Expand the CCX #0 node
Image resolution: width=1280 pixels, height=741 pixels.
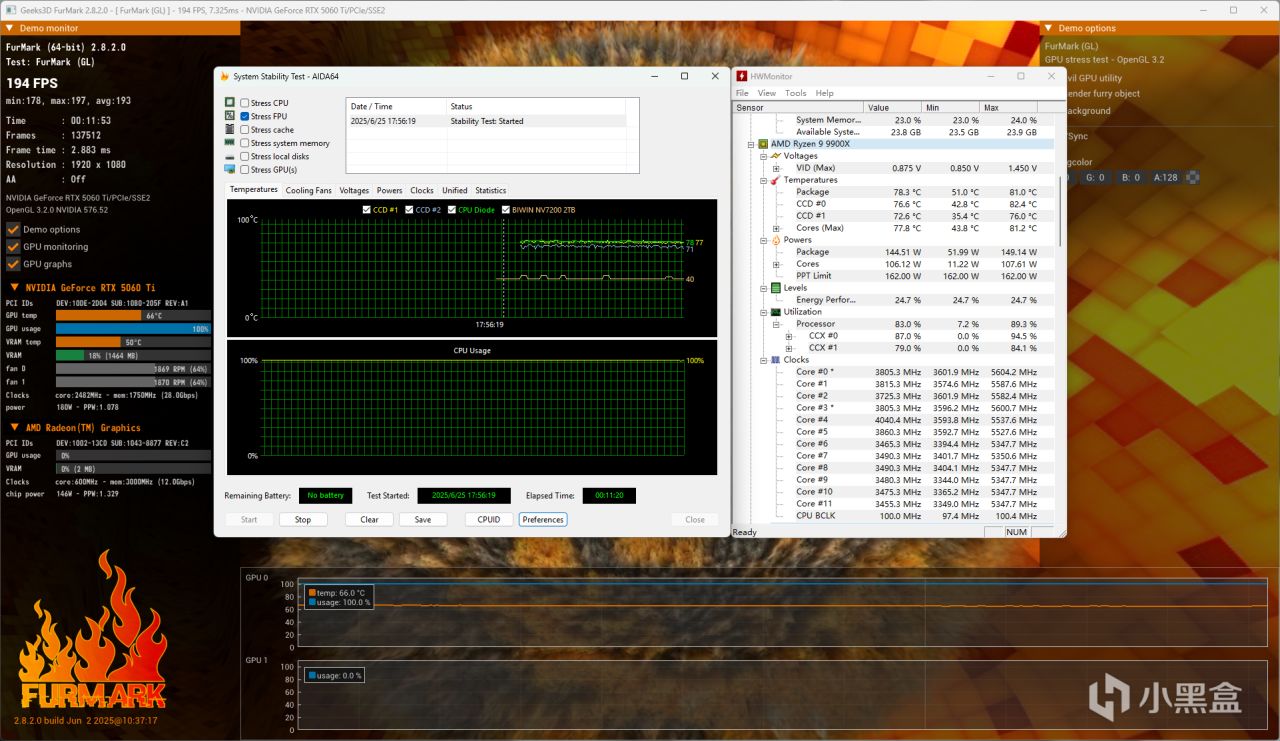[x=788, y=336]
